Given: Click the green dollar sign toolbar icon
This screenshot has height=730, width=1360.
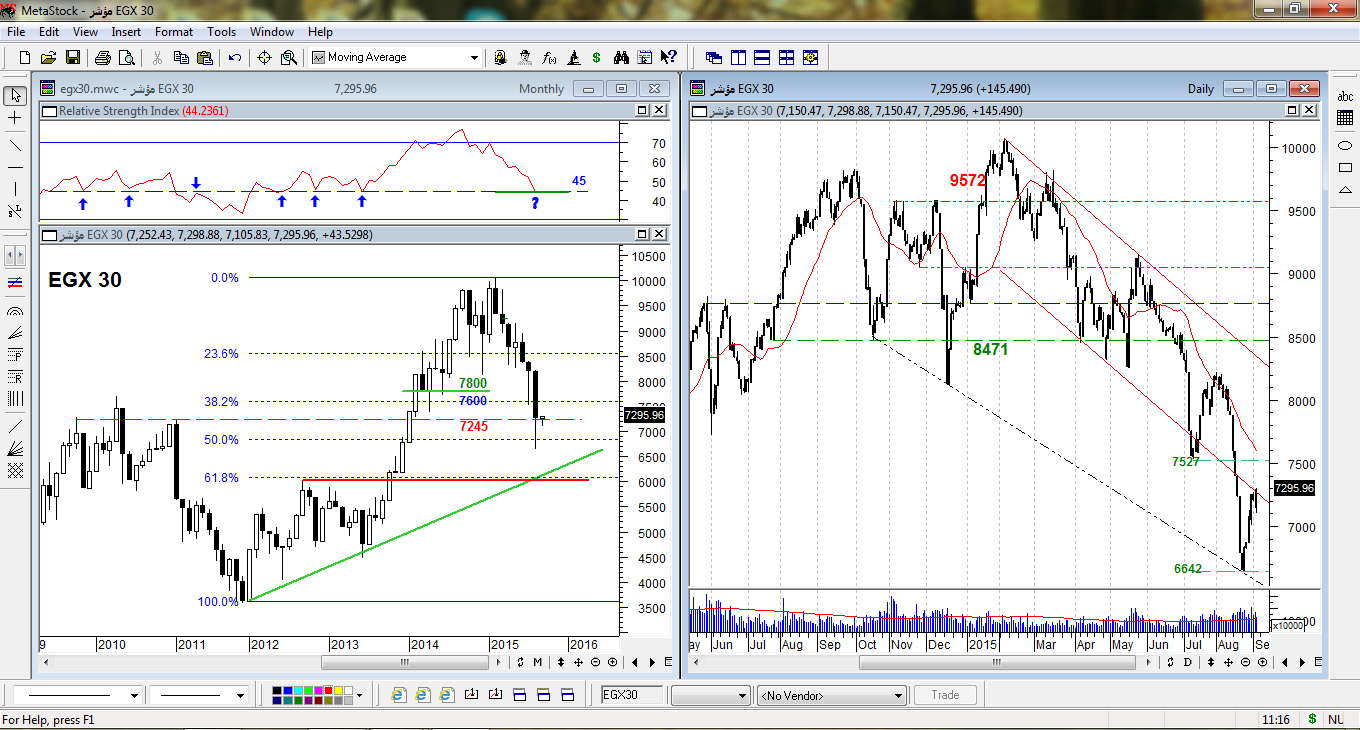Looking at the screenshot, I should 597,57.
